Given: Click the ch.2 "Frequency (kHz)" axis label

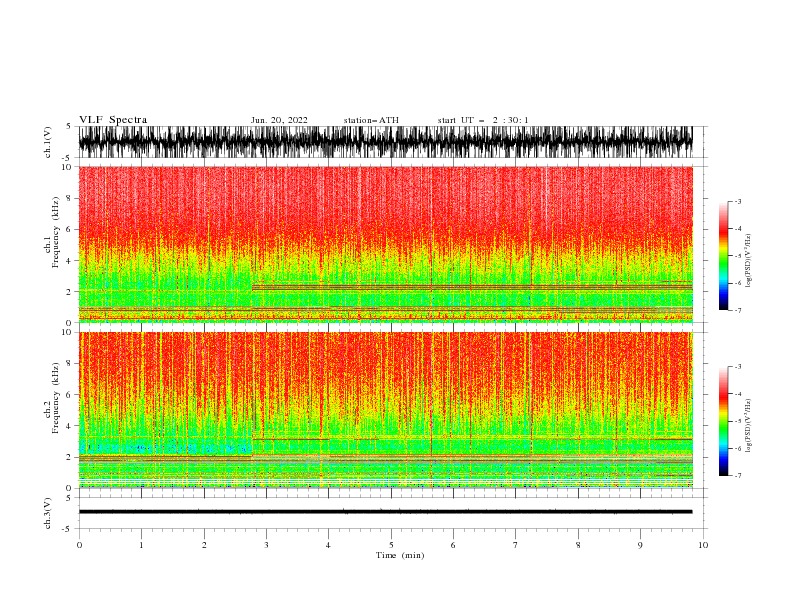Looking at the screenshot, I should coord(56,398).
